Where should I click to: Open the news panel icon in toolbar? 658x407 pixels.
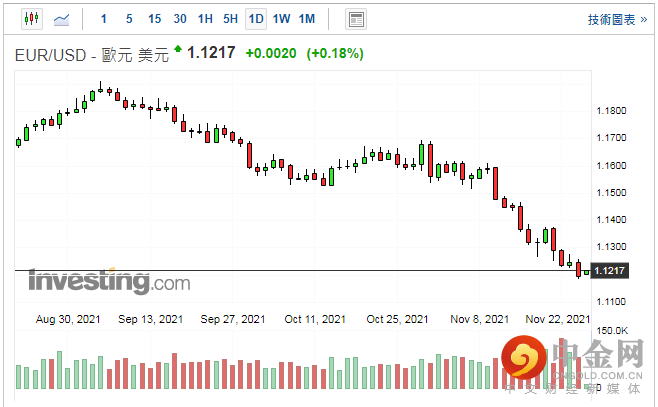pos(355,19)
